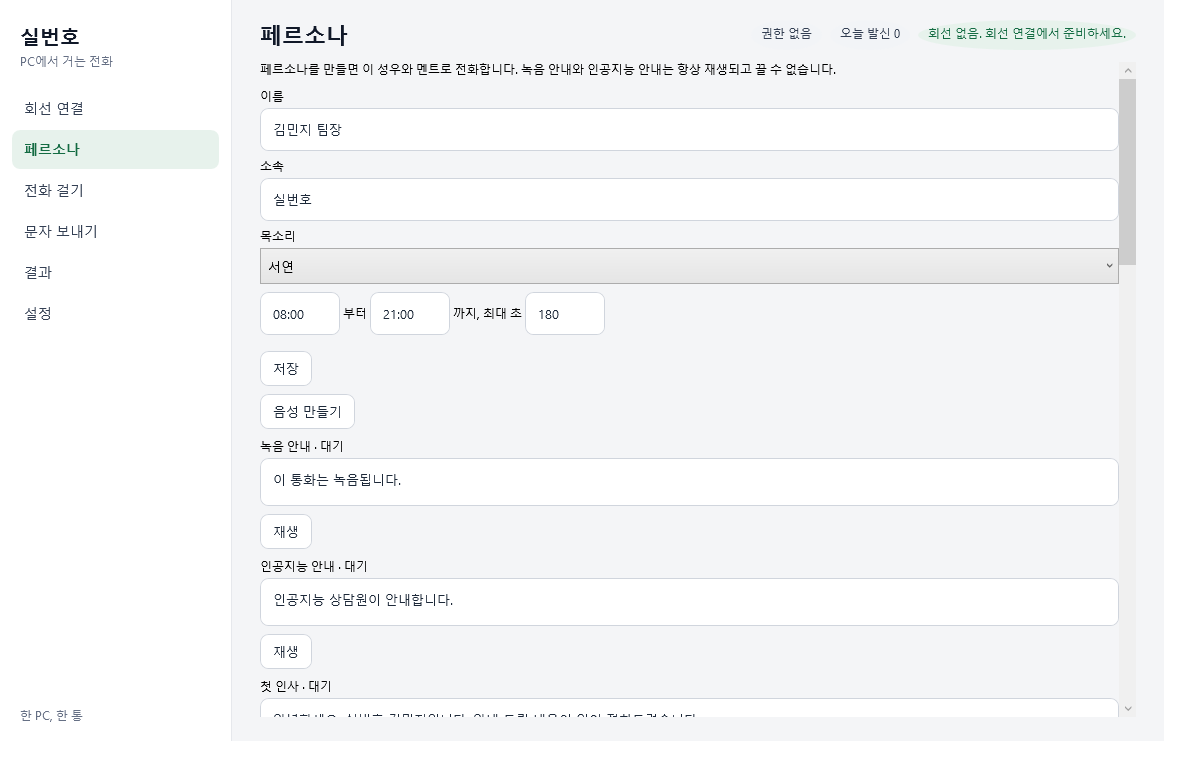Click the 저장 button
The image size is (1180, 780).
[x=286, y=369]
